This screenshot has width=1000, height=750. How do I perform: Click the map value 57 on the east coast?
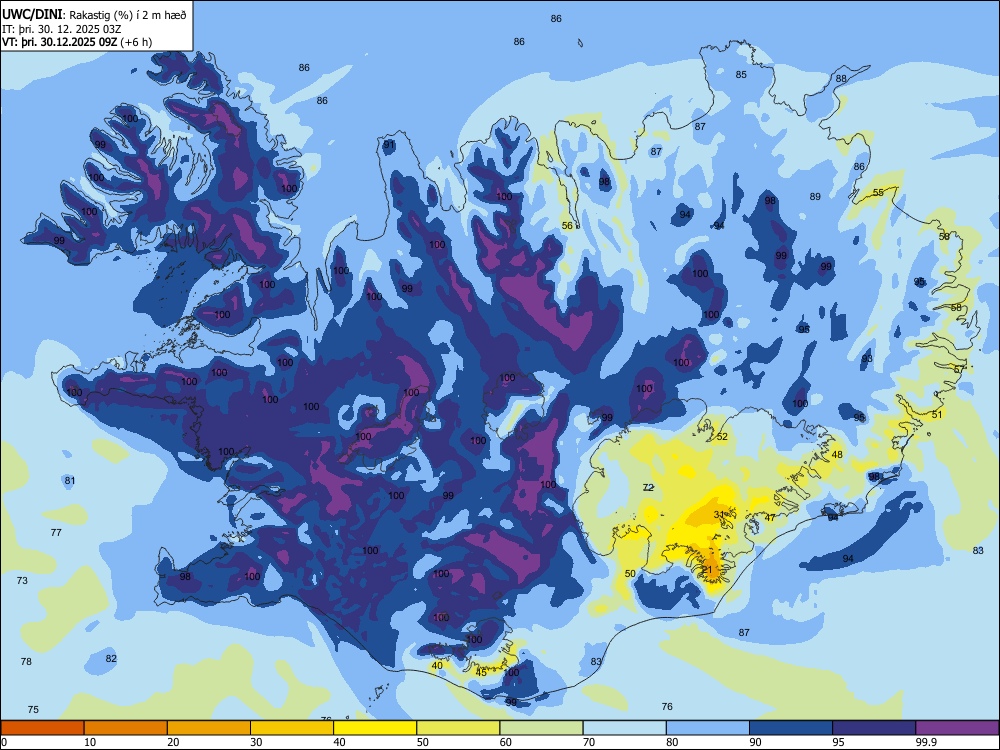[x=959, y=369]
